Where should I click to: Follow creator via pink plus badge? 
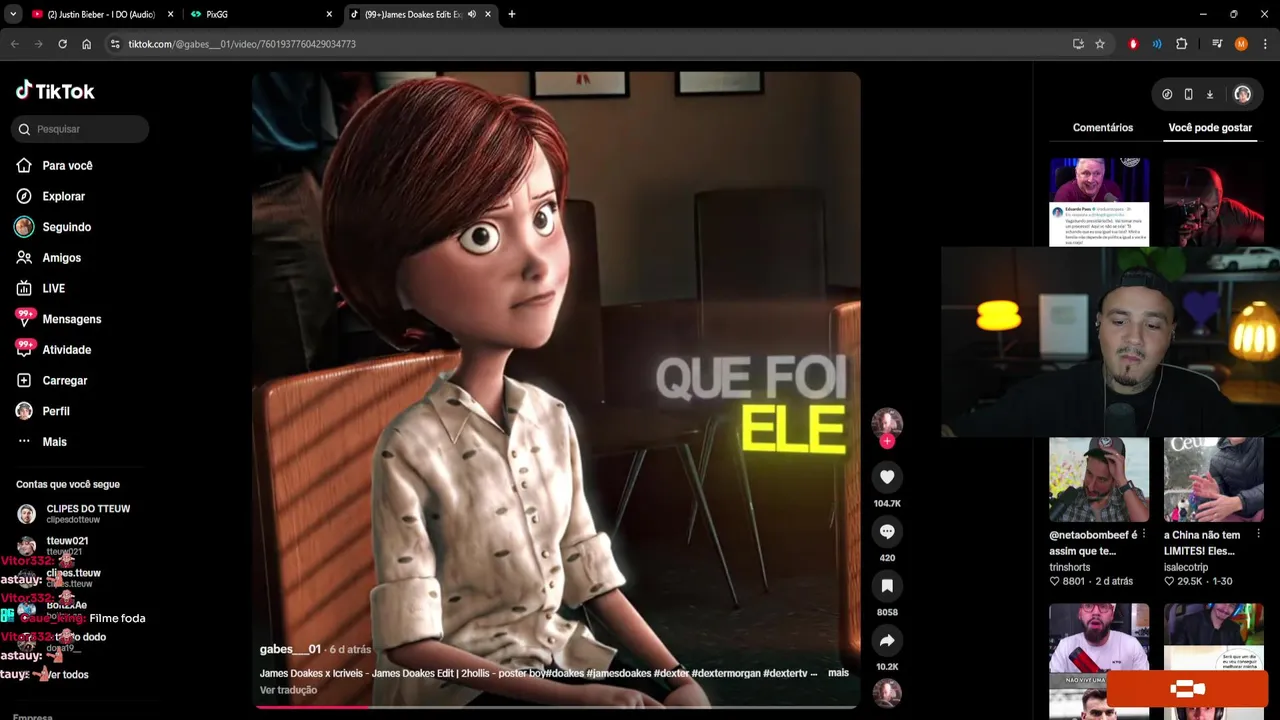(887, 441)
